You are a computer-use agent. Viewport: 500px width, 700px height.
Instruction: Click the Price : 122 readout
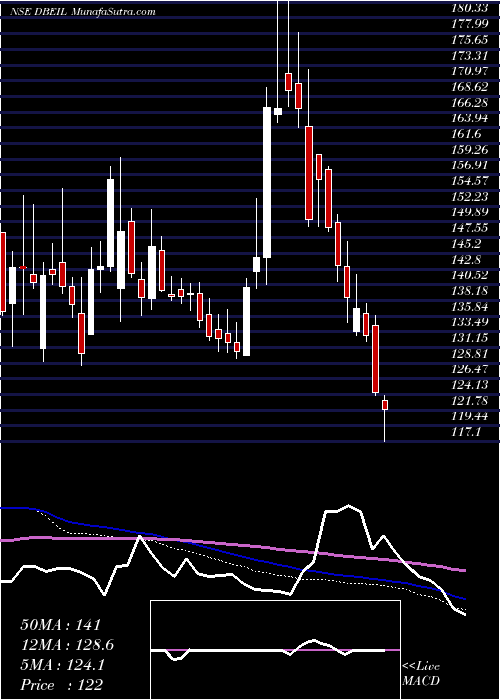[x=61, y=685]
